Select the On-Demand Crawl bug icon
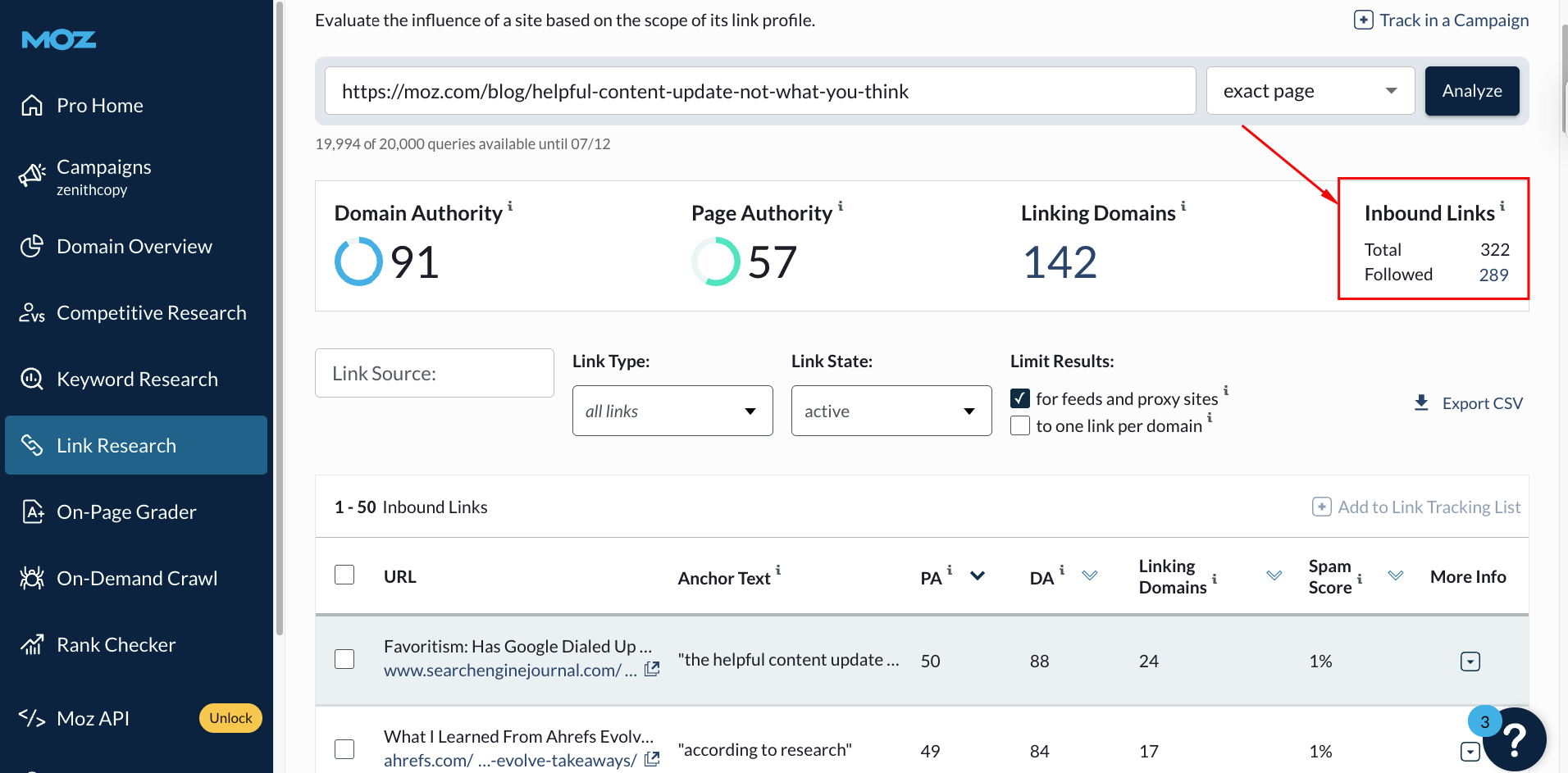 [31, 578]
